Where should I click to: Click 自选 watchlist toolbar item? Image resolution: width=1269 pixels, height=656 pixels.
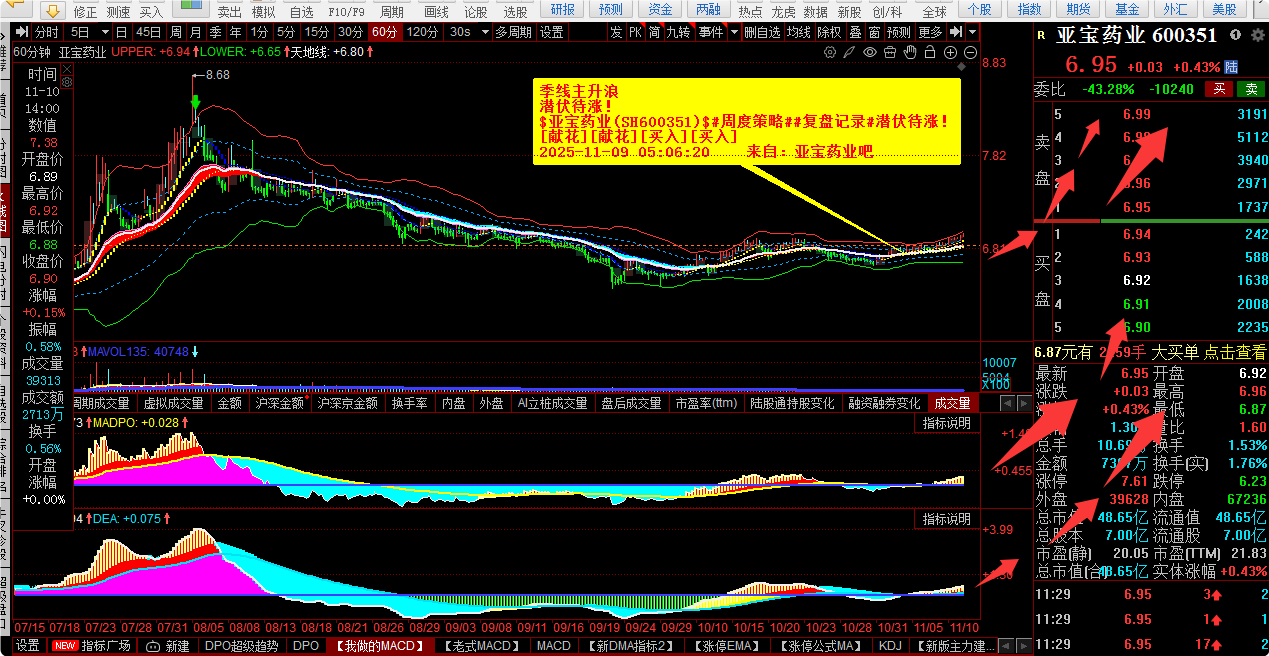[x=301, y=11]
